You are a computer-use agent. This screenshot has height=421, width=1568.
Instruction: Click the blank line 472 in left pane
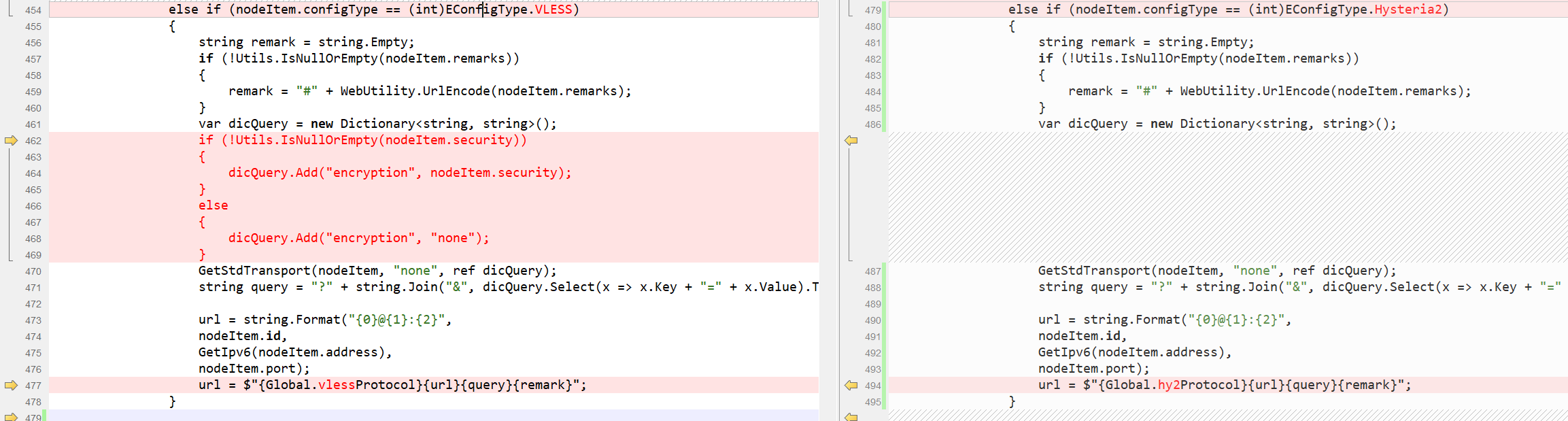coord(408,303)
